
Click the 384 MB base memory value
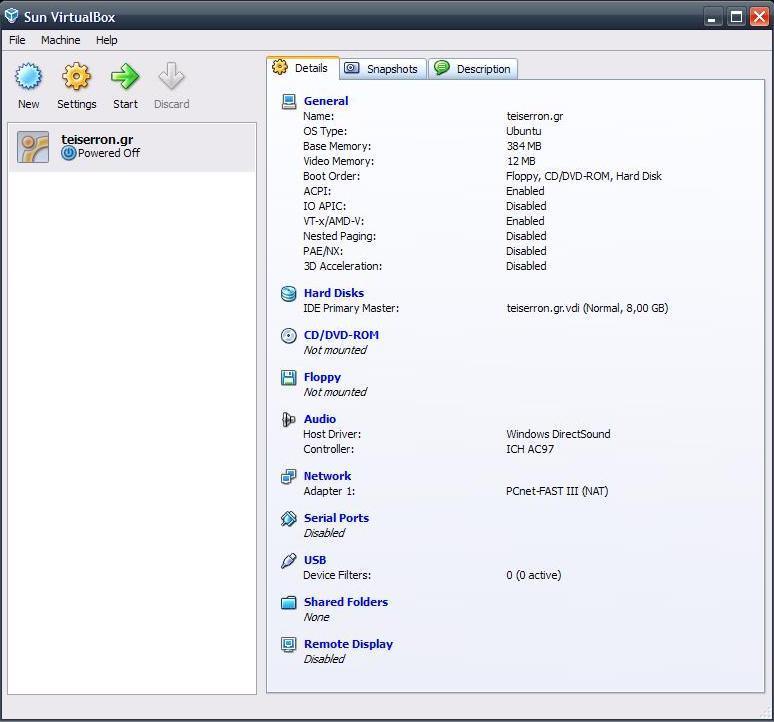click(524, 146)
